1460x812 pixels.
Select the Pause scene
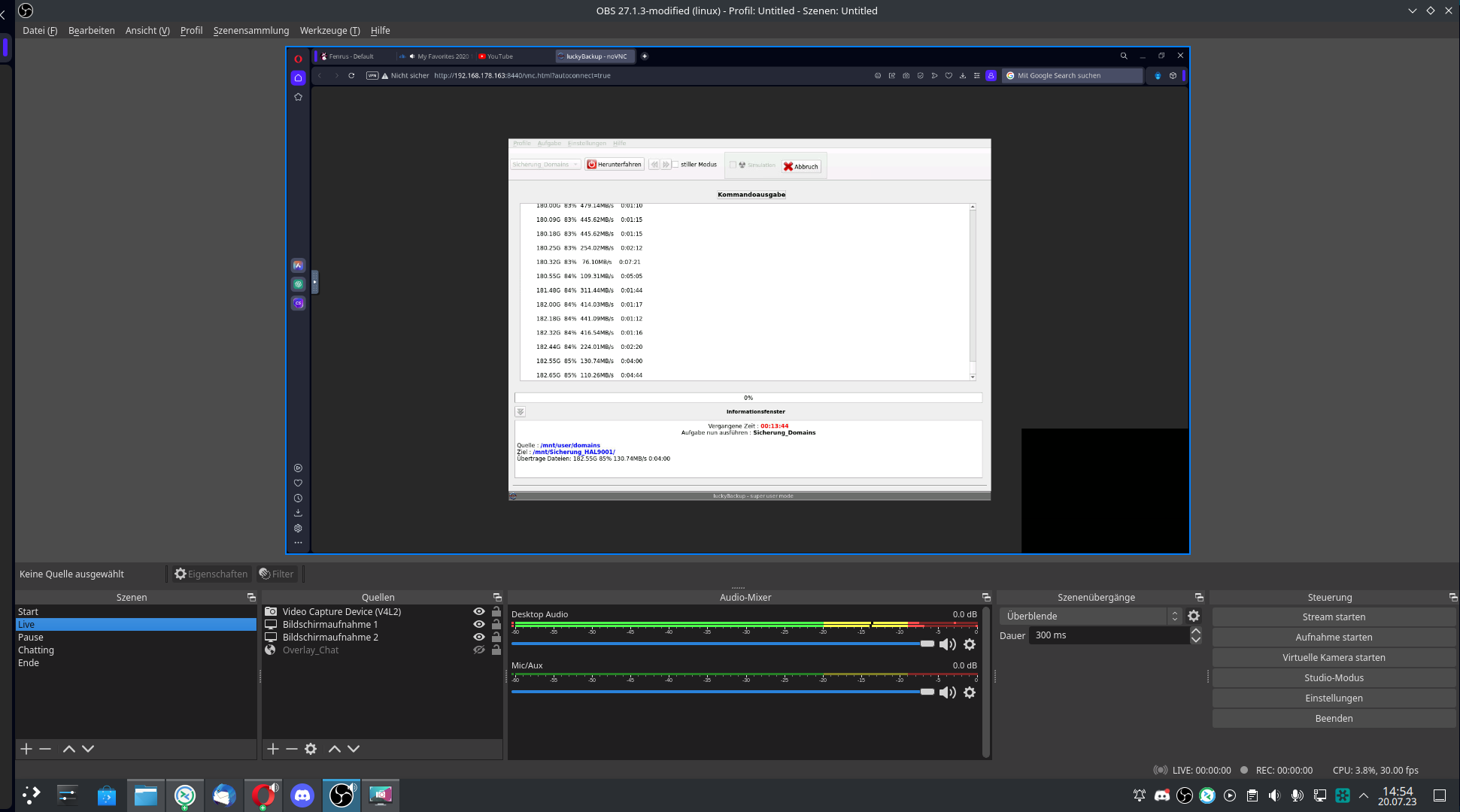136,638
